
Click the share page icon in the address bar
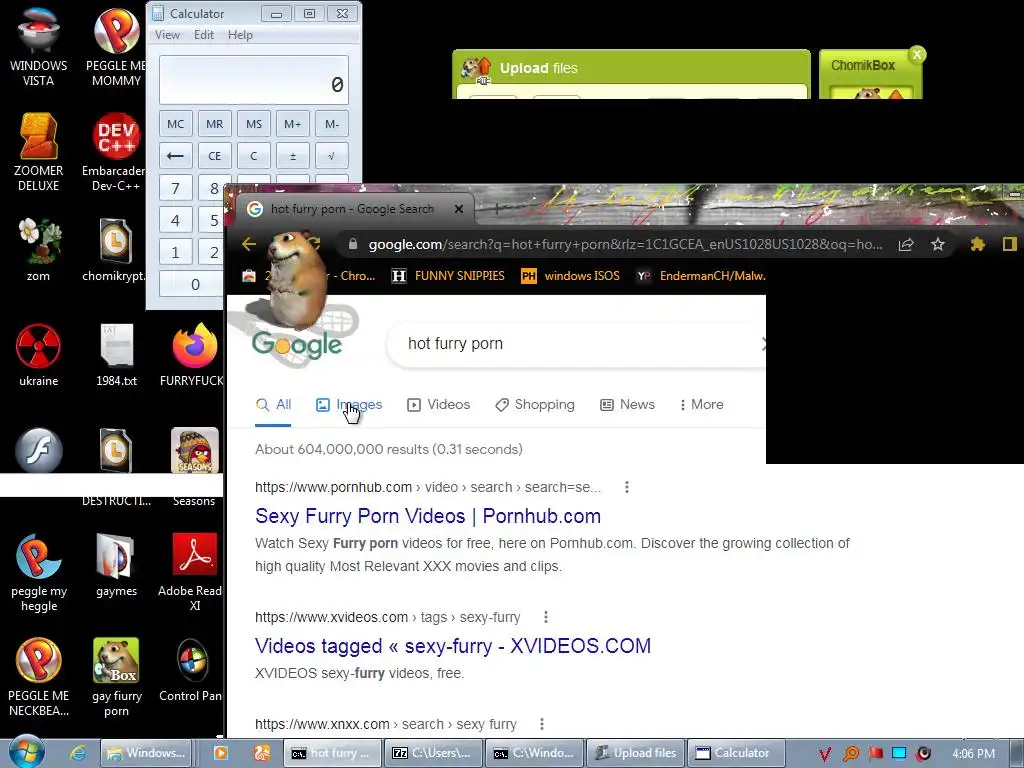(906, 244)
